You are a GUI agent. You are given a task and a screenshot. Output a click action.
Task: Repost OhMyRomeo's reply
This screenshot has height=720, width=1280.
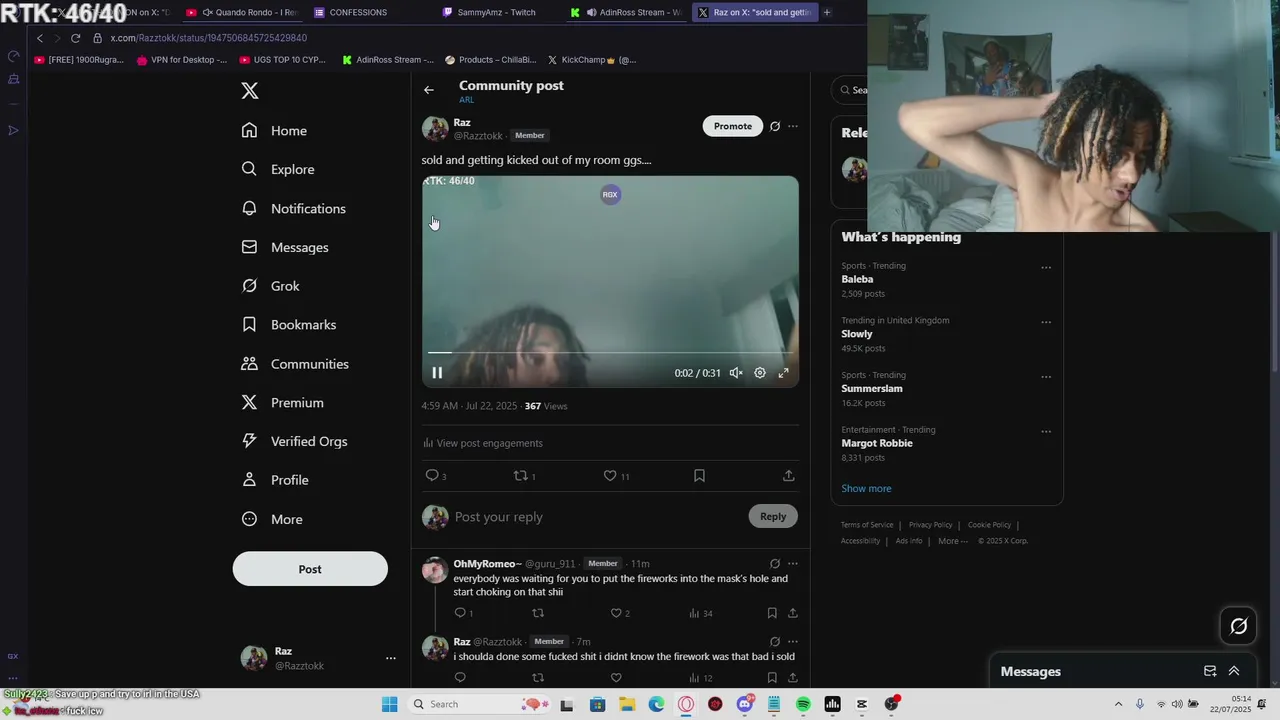538,613
